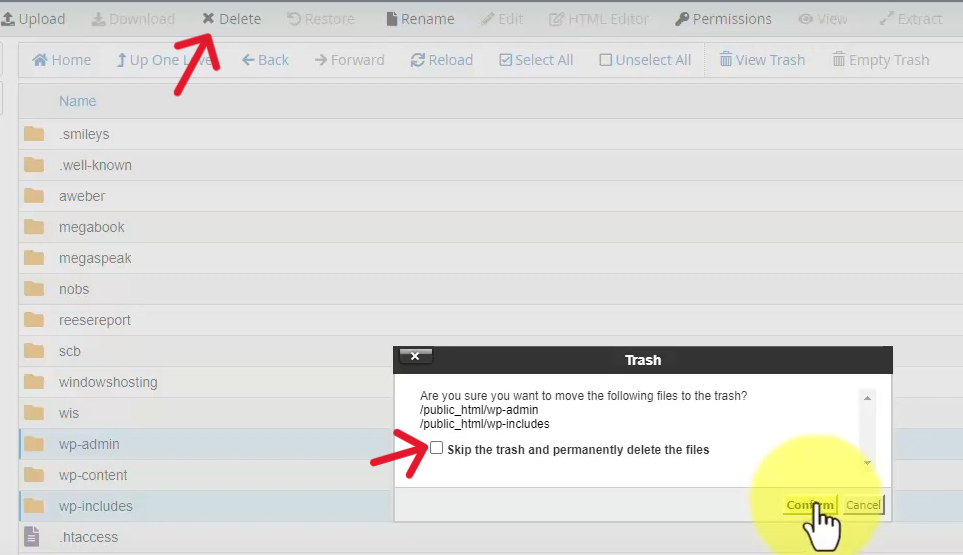This screenshot has width=963, height=555.
Task: Click Rename in the toolbar
Action: pos(420,19)
